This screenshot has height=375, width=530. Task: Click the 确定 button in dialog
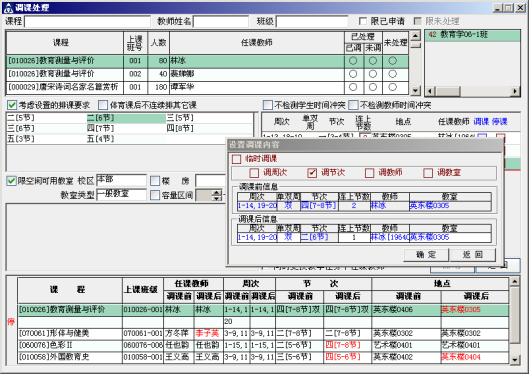pyautogui.click(x=426, y=255)
